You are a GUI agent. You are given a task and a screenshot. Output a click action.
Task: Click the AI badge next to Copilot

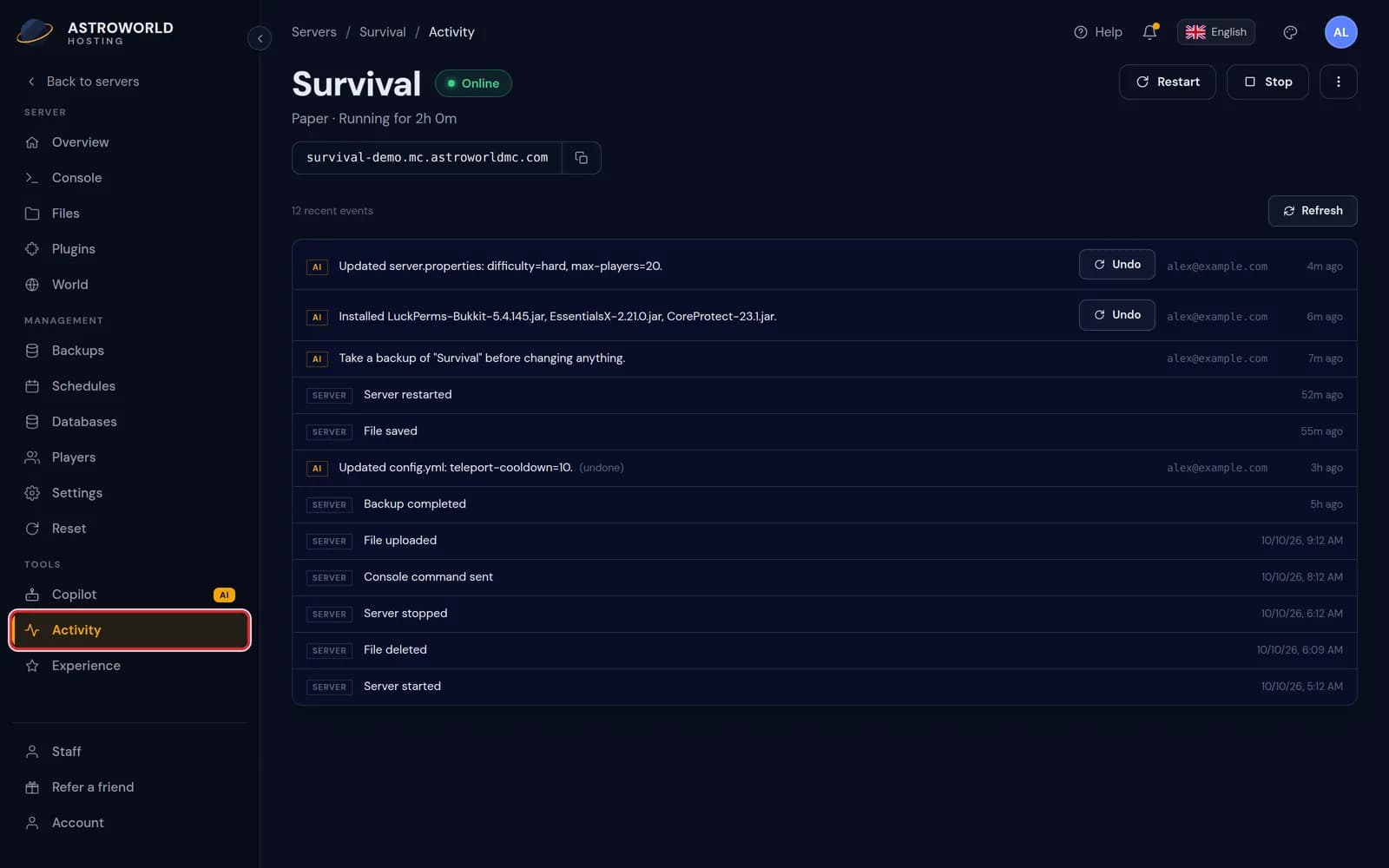224,595
